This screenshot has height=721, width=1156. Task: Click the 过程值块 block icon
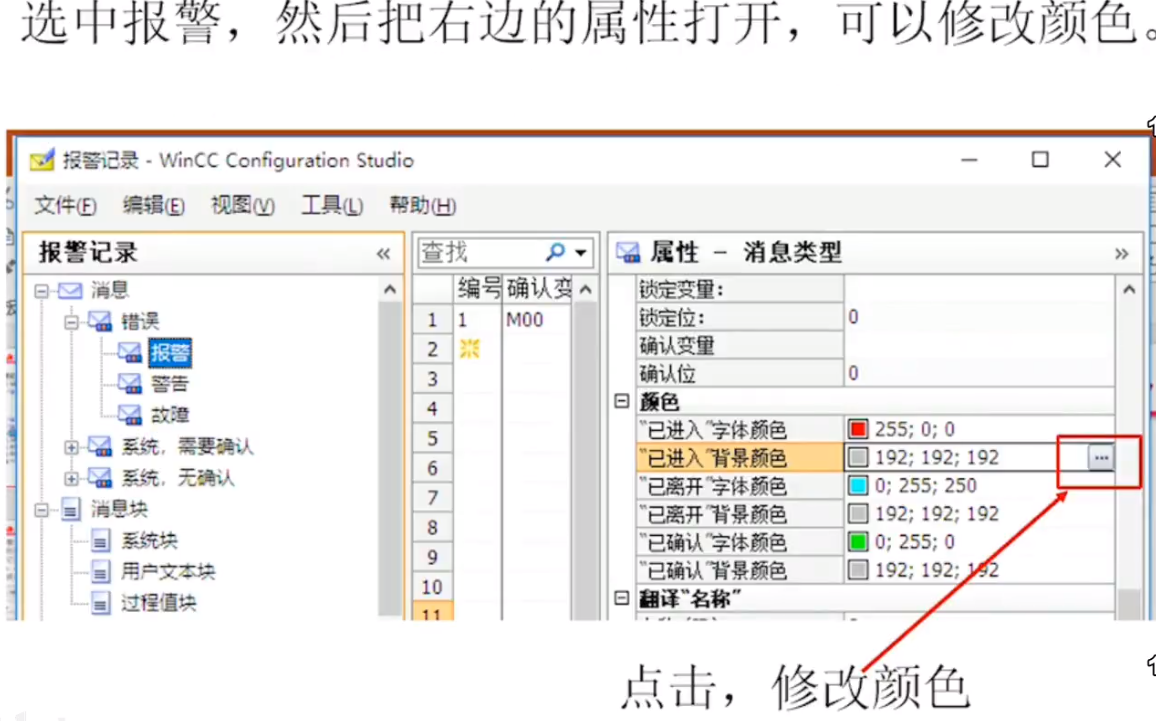click(x=100, y=603)
